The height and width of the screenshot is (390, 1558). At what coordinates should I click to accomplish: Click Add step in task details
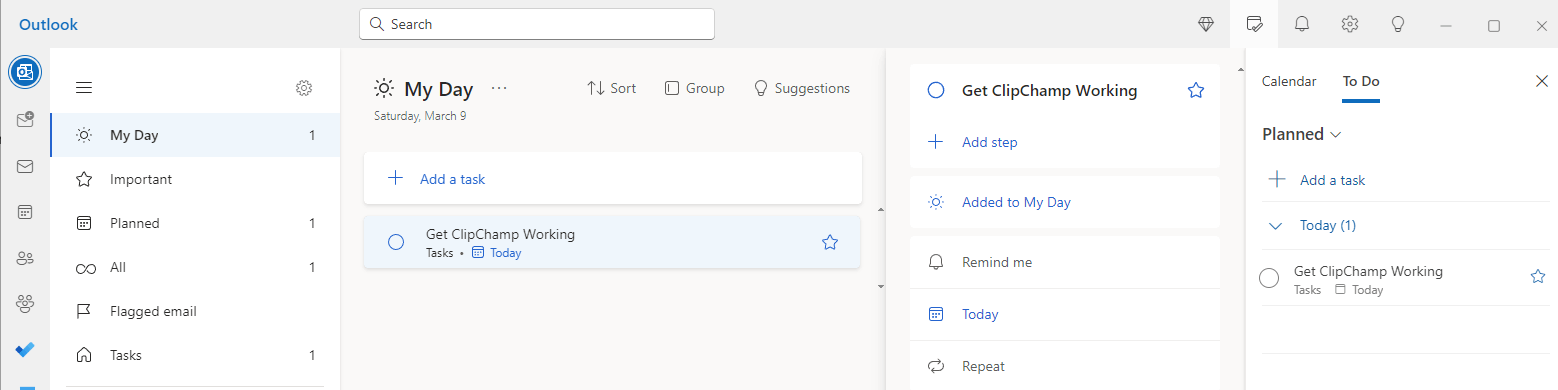click(989, 142)
